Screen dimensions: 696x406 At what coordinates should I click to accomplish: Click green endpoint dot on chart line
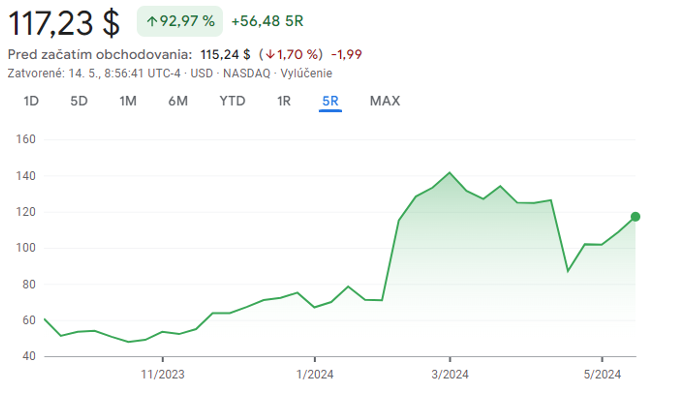pos(635,217)
